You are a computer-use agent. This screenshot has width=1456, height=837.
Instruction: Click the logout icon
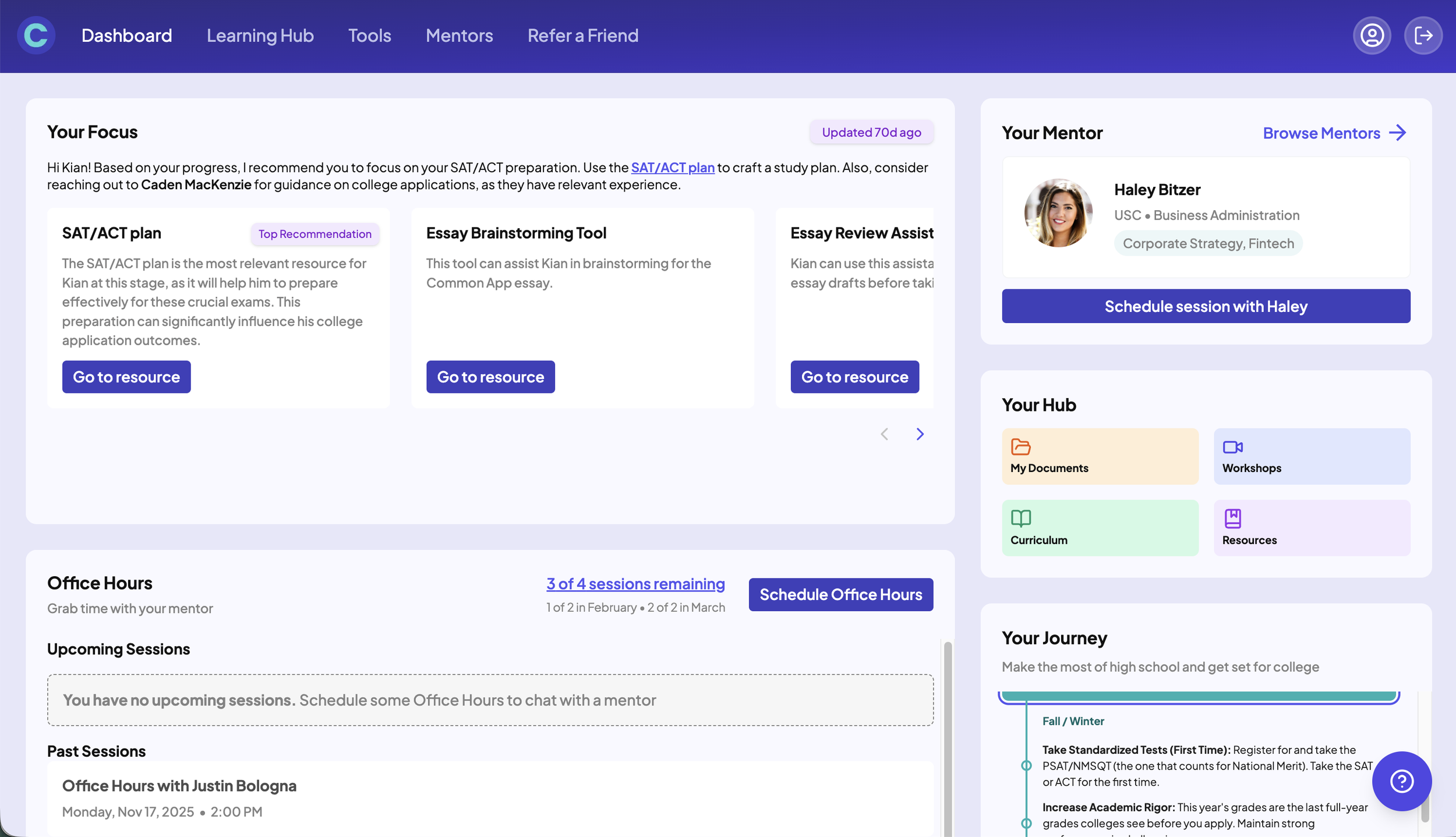tap(1423, 36)
